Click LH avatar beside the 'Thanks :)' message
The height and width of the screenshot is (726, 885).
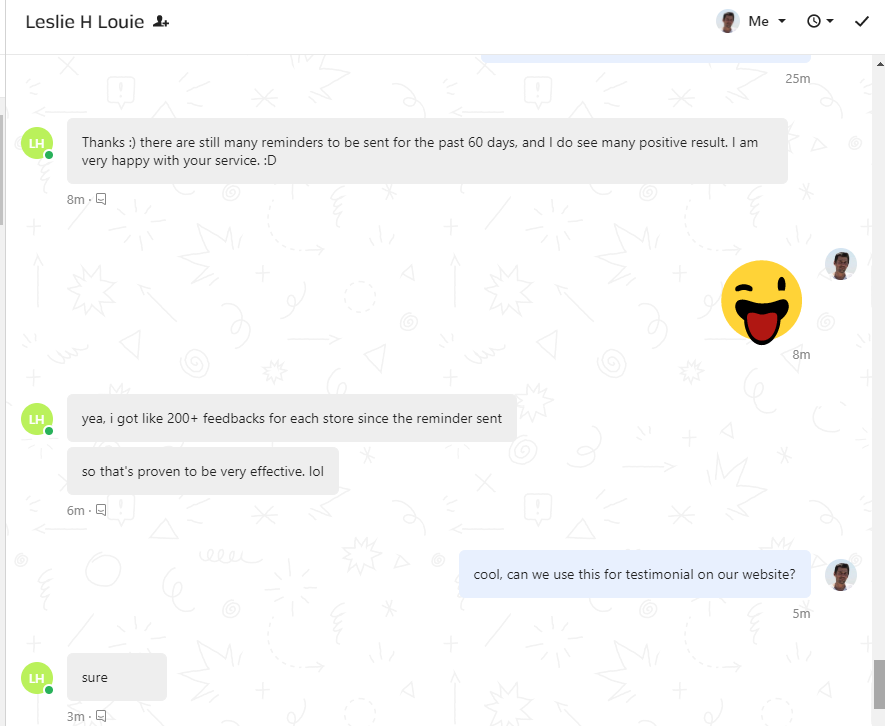click(x=37, y=143)
